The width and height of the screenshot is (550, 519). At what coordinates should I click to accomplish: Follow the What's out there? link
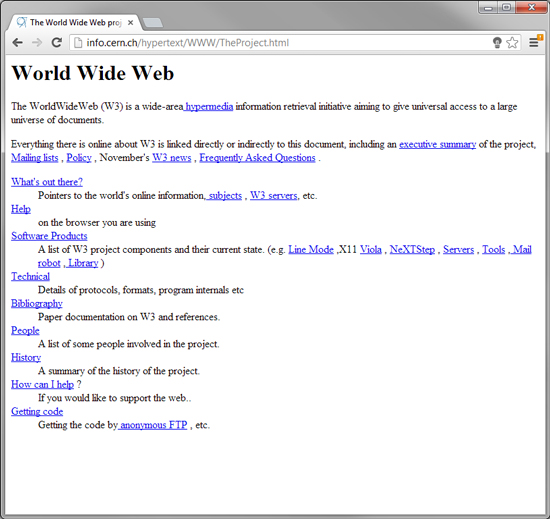(47, 182)
